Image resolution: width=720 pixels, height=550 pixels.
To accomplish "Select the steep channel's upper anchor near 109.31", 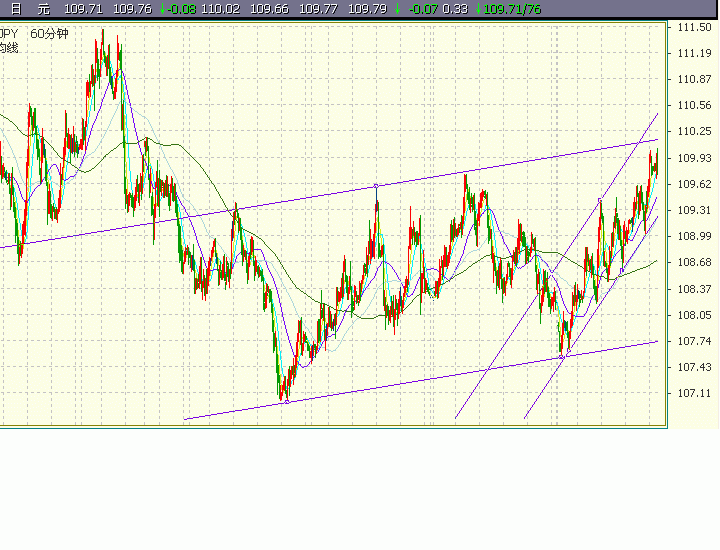I will click(x=600, y=200).
